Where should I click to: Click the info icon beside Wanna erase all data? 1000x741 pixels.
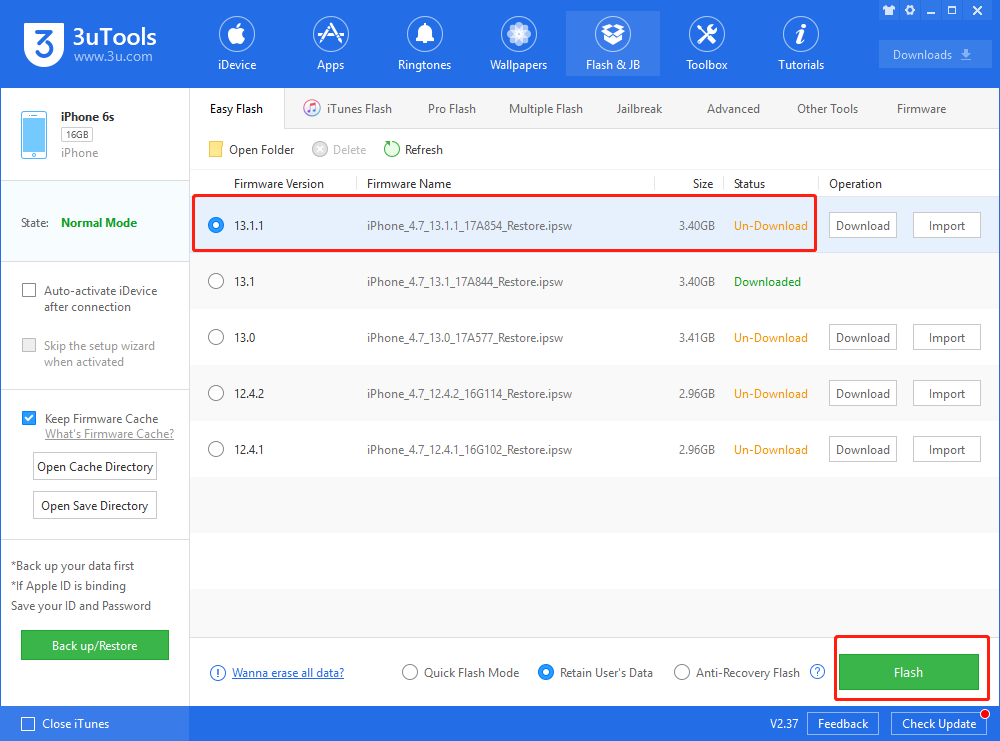click(217, 673)
